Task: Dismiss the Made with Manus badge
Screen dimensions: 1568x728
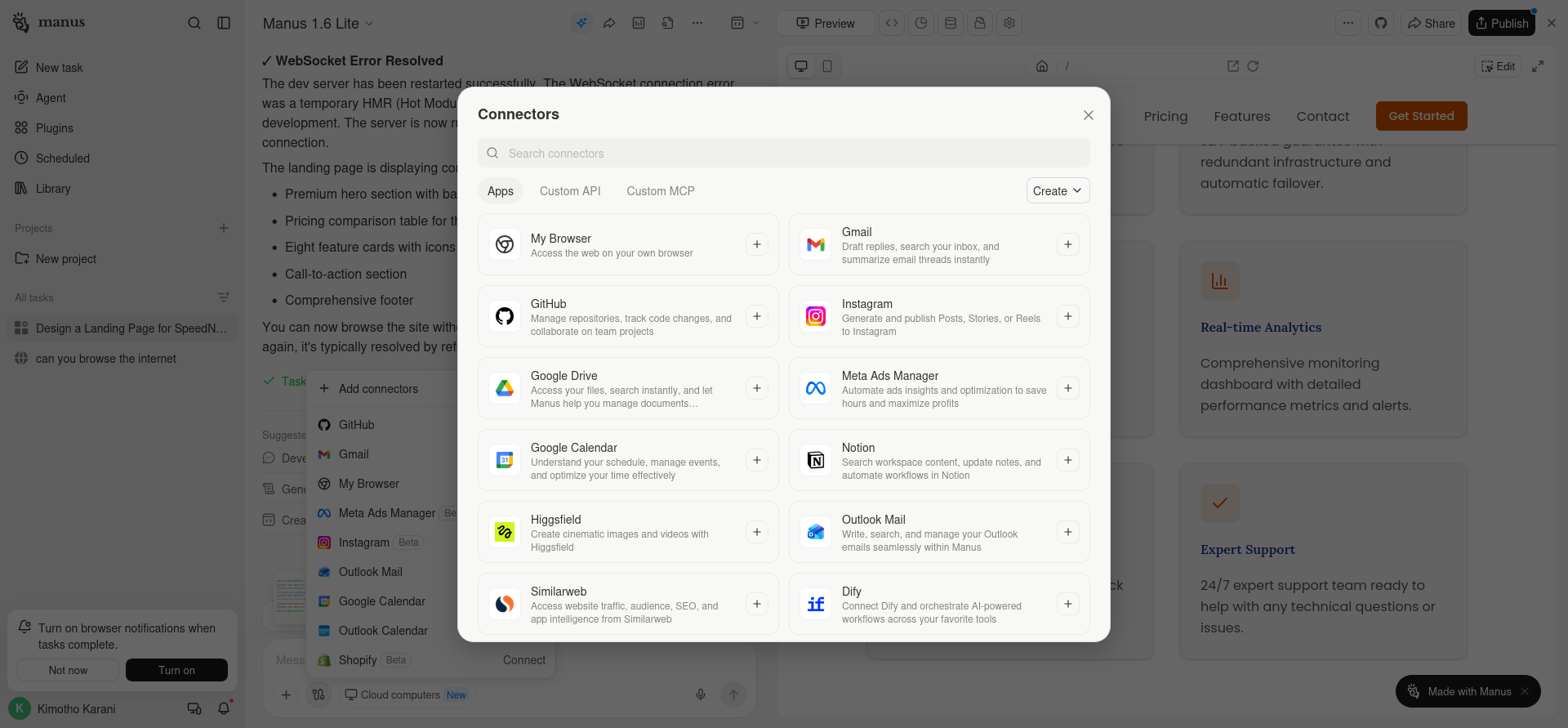Action: click(x=1525, y=691)
